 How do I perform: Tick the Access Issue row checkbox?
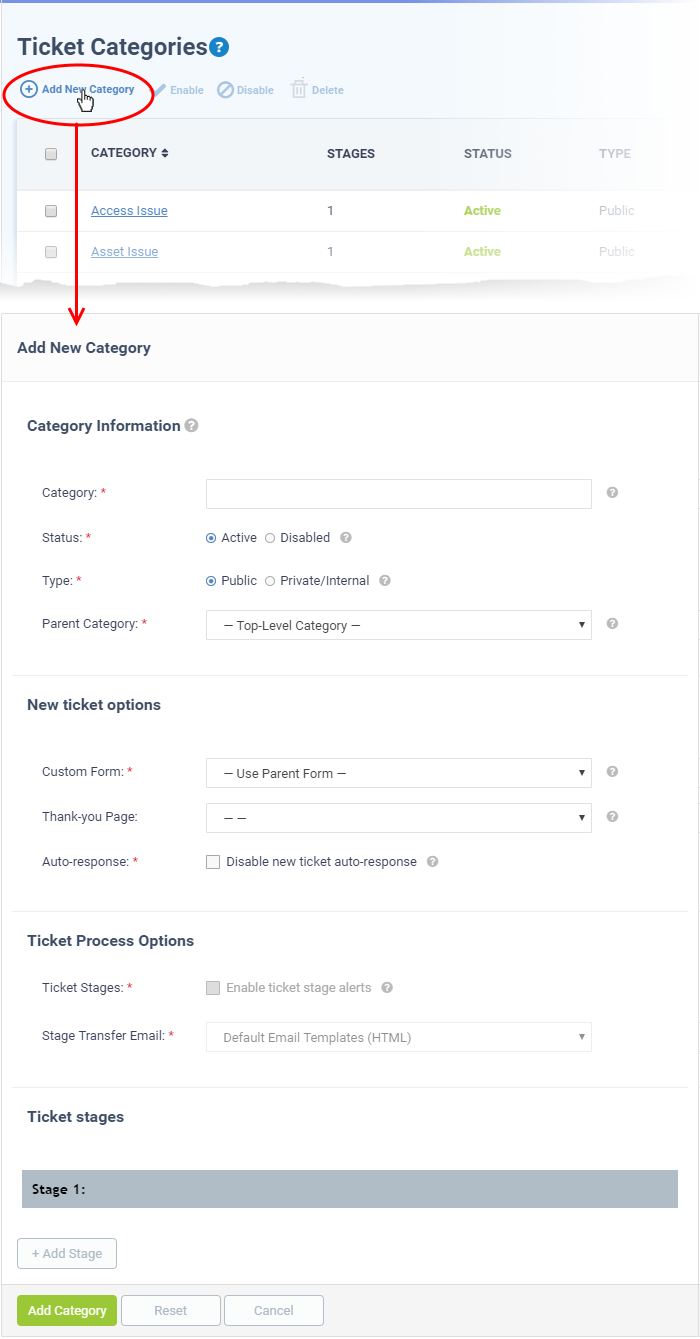51,211
